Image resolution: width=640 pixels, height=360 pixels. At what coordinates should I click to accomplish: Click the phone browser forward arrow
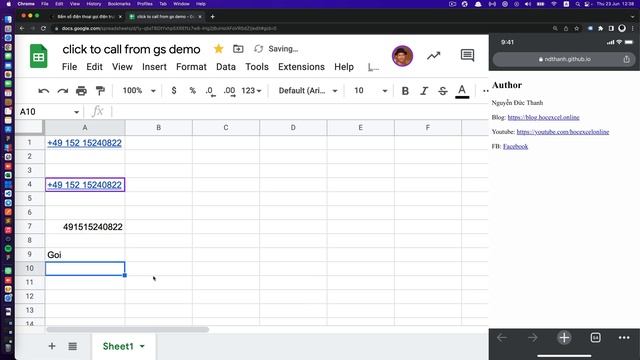(533, 338)
